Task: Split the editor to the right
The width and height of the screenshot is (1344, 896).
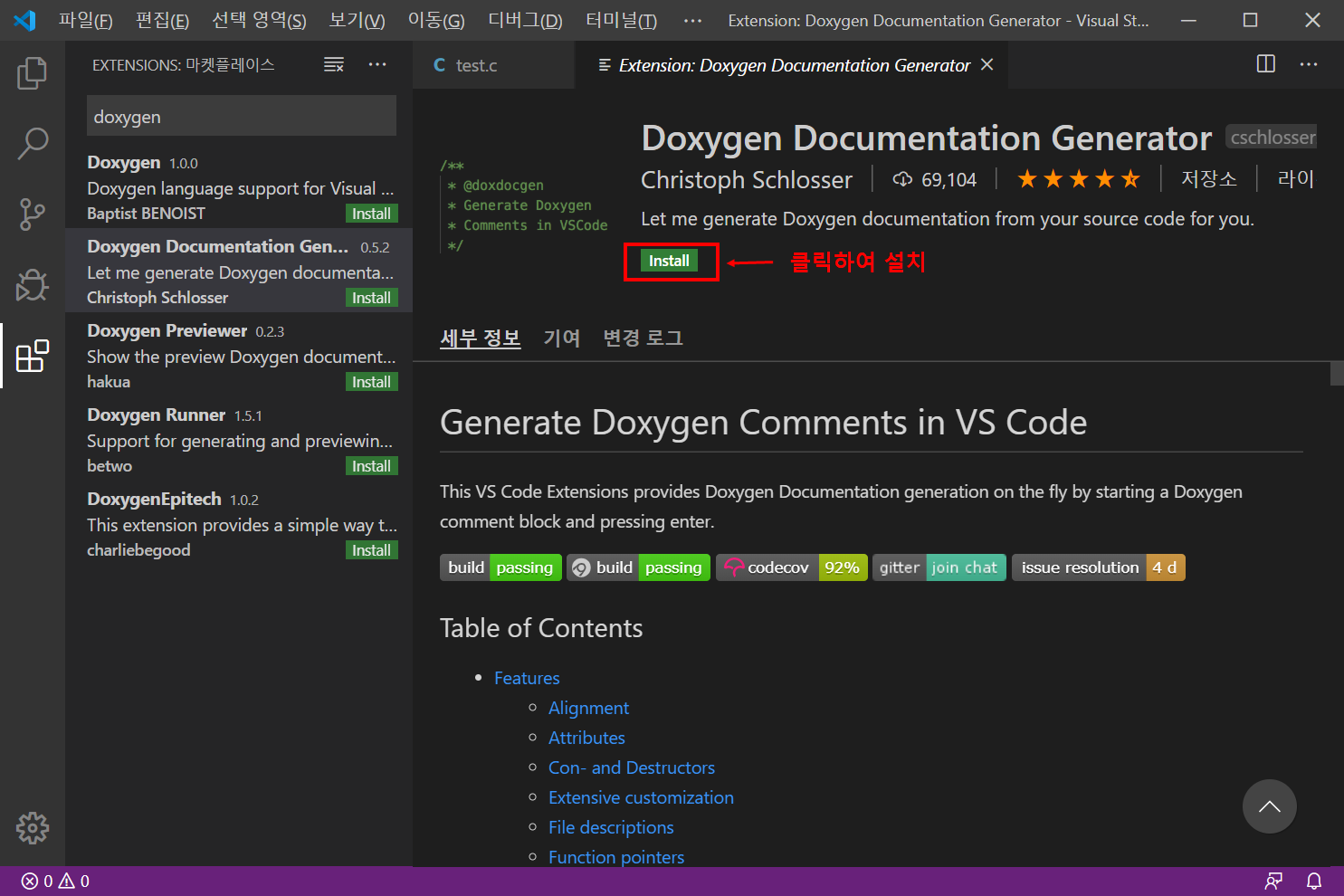Action: point(1266,64)
